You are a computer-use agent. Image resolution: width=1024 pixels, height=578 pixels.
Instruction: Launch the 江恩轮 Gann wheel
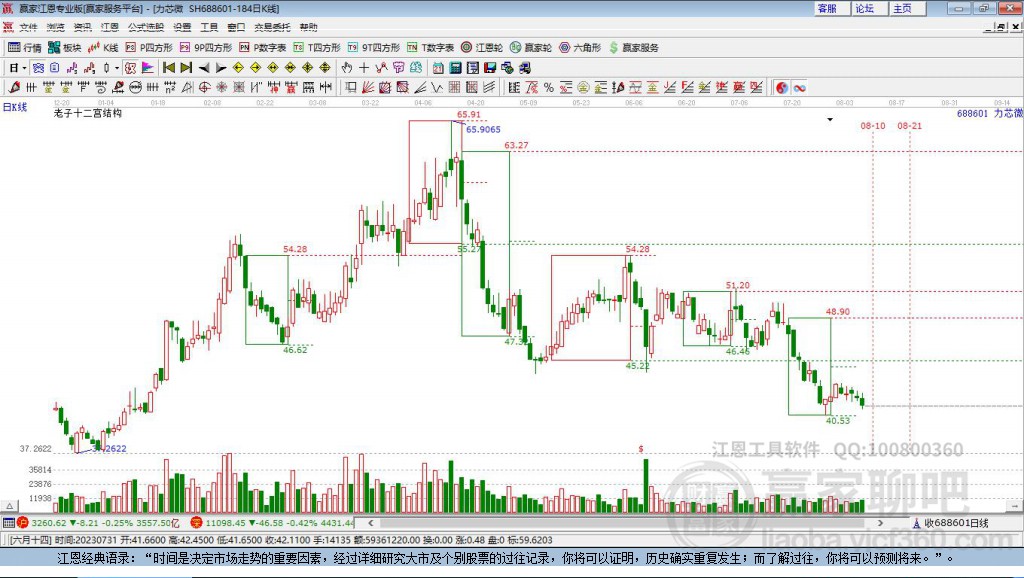[x=482, y=48]
